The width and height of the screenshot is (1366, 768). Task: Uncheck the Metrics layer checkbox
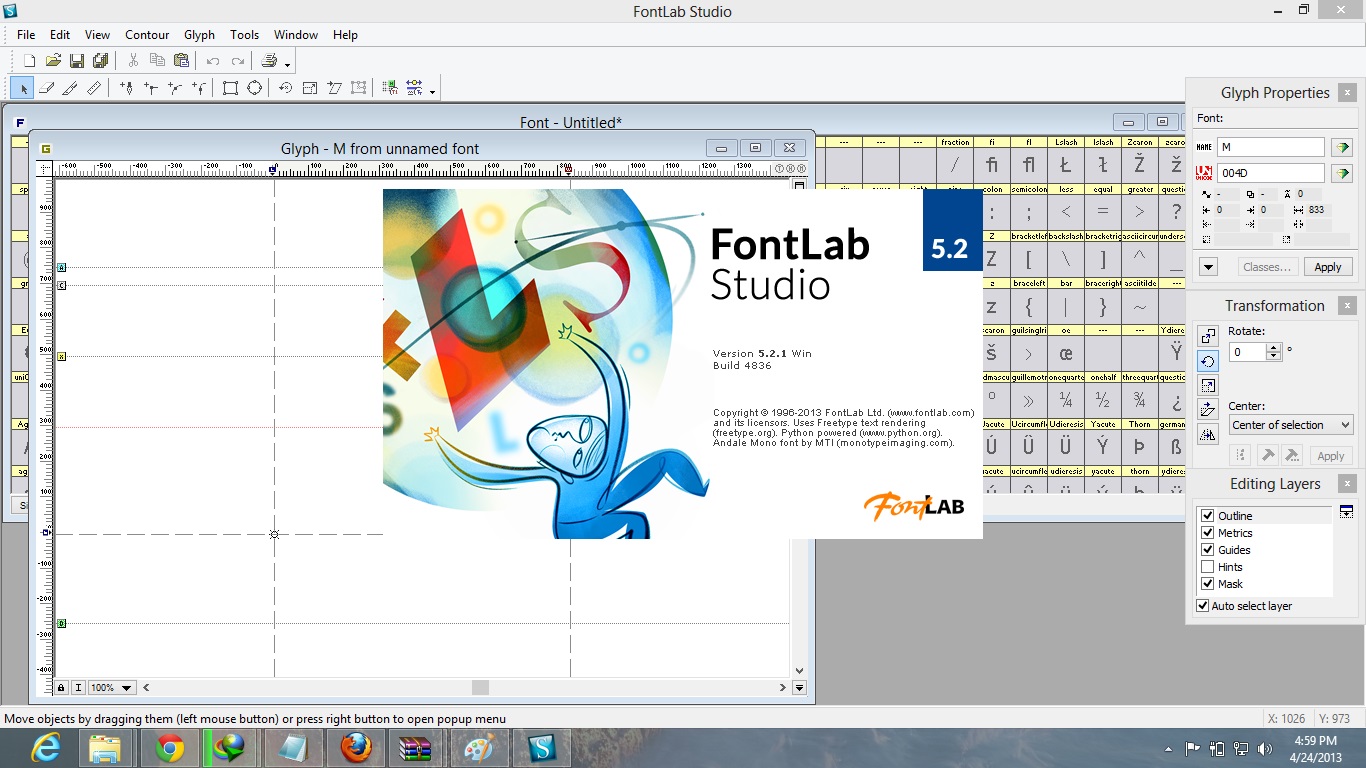(x=1207, y=533)
